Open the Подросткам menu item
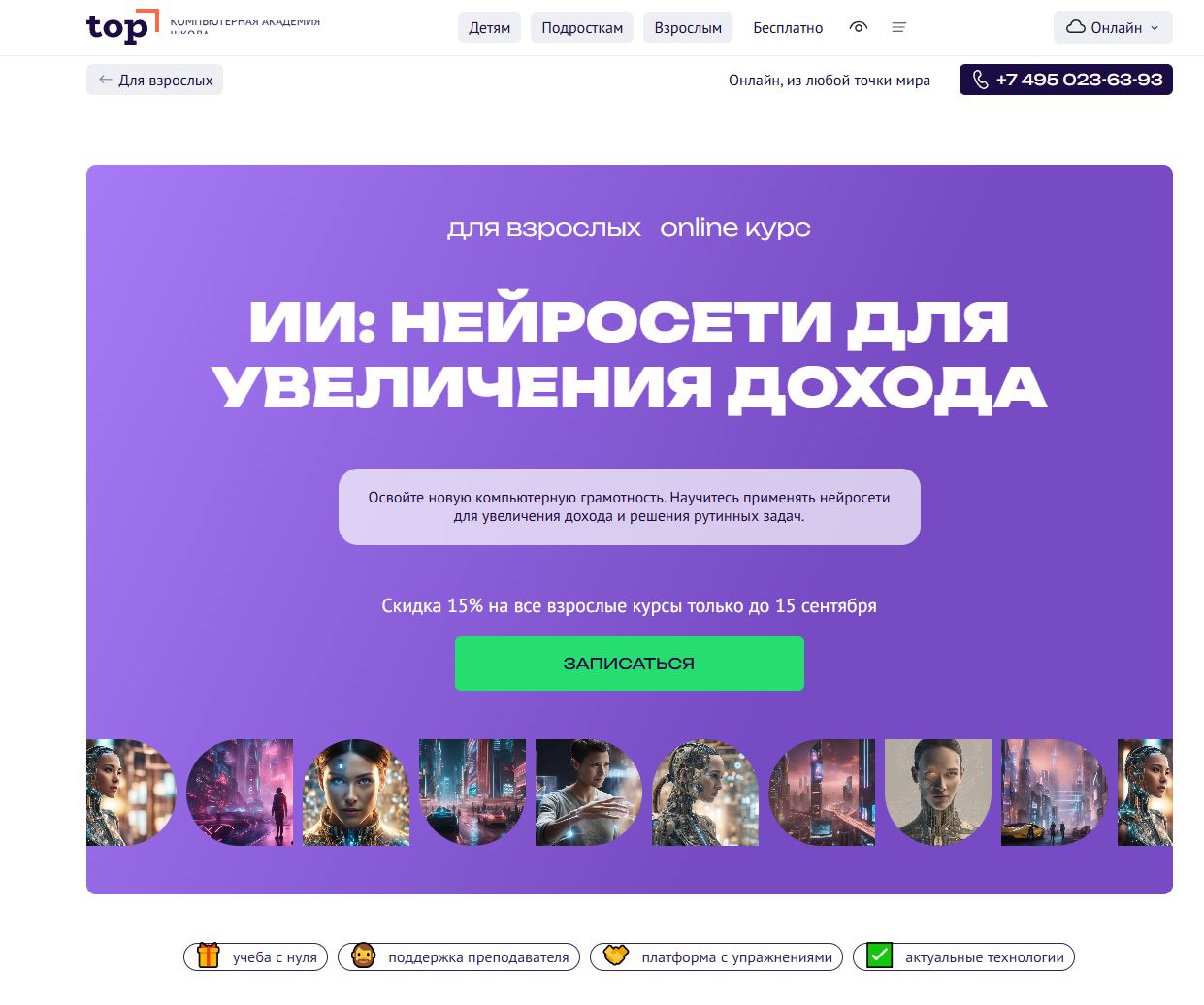 coord(582,27)
